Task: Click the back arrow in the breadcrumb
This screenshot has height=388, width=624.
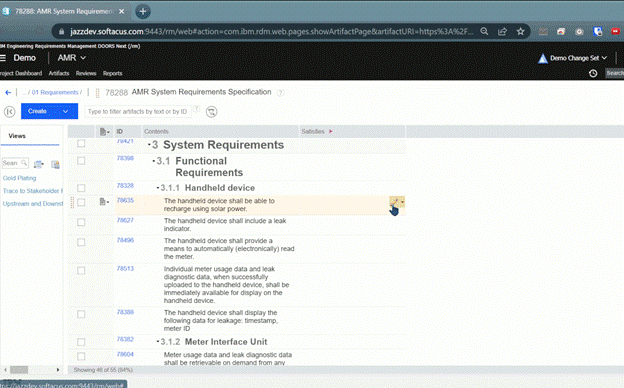Action: 8,92
